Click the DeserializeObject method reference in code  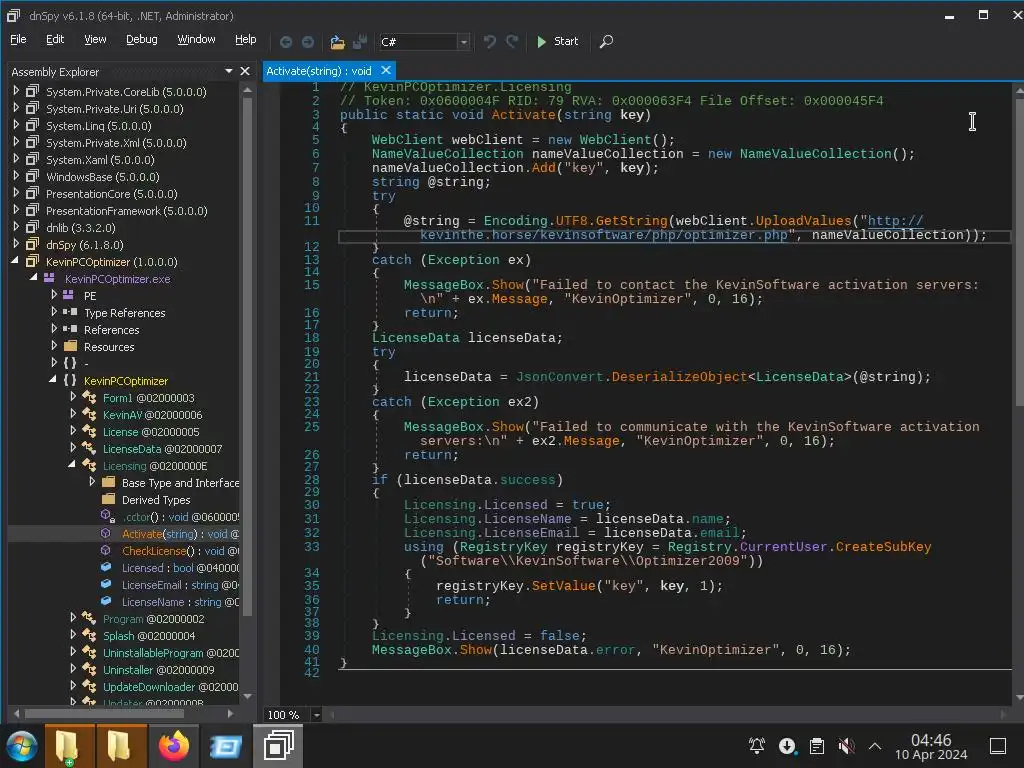point(679,377)
